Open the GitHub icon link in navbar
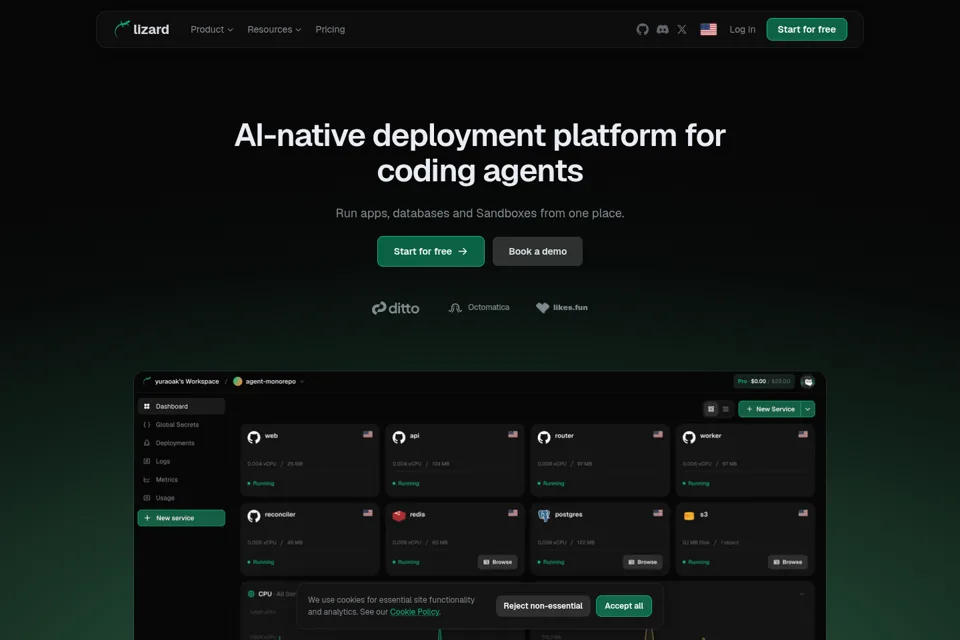Viewport: 960px width, 640px height. point(642,29)
